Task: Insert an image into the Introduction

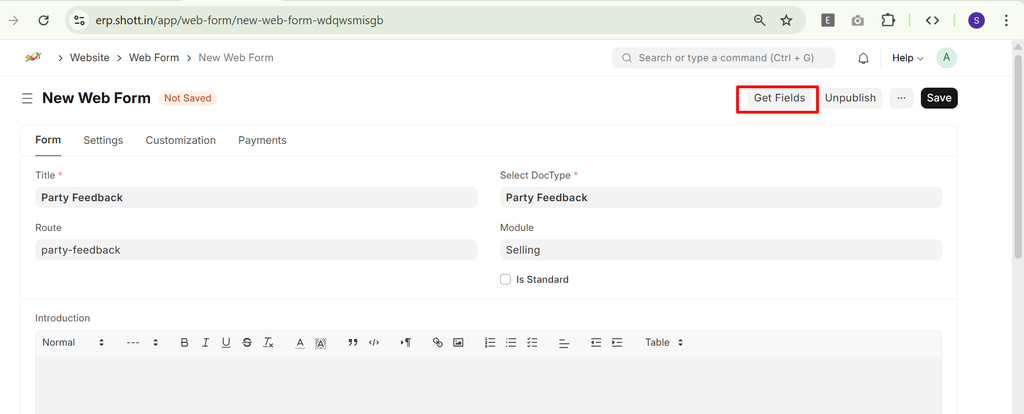Action: [458, 342]
